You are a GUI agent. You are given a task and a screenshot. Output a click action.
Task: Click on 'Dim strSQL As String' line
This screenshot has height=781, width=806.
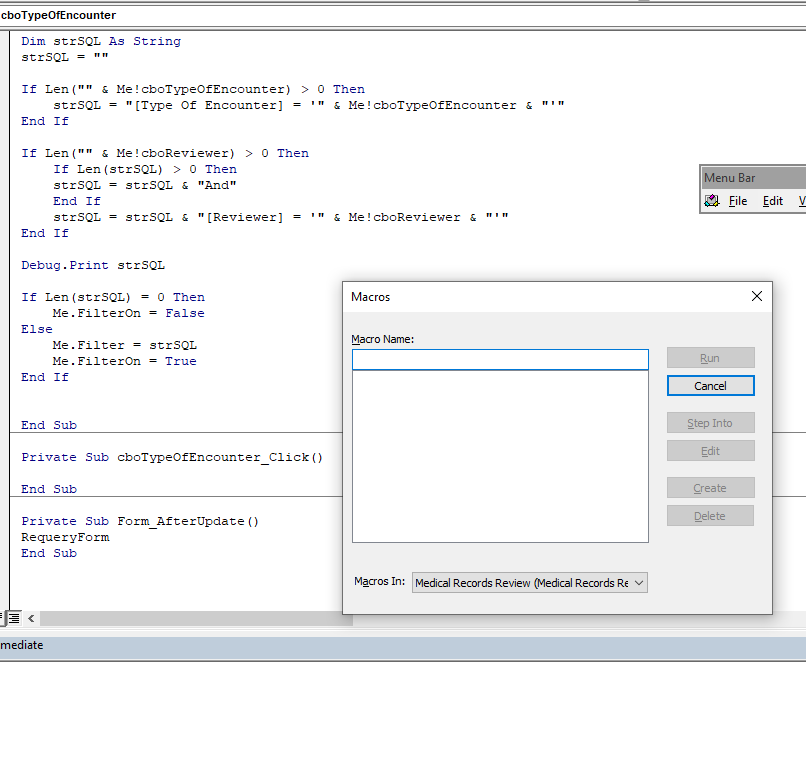click(101, 41)
